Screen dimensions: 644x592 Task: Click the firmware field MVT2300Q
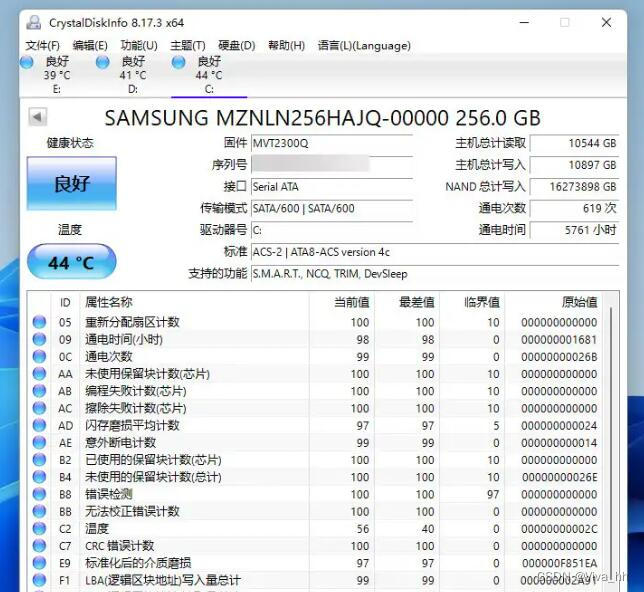point(332,143)
